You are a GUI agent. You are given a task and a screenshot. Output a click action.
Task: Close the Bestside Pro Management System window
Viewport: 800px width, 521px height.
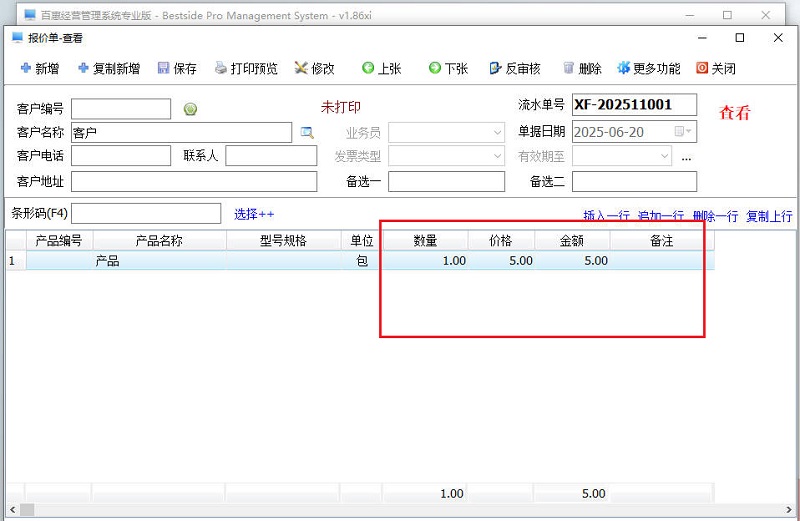pos(765,15)
